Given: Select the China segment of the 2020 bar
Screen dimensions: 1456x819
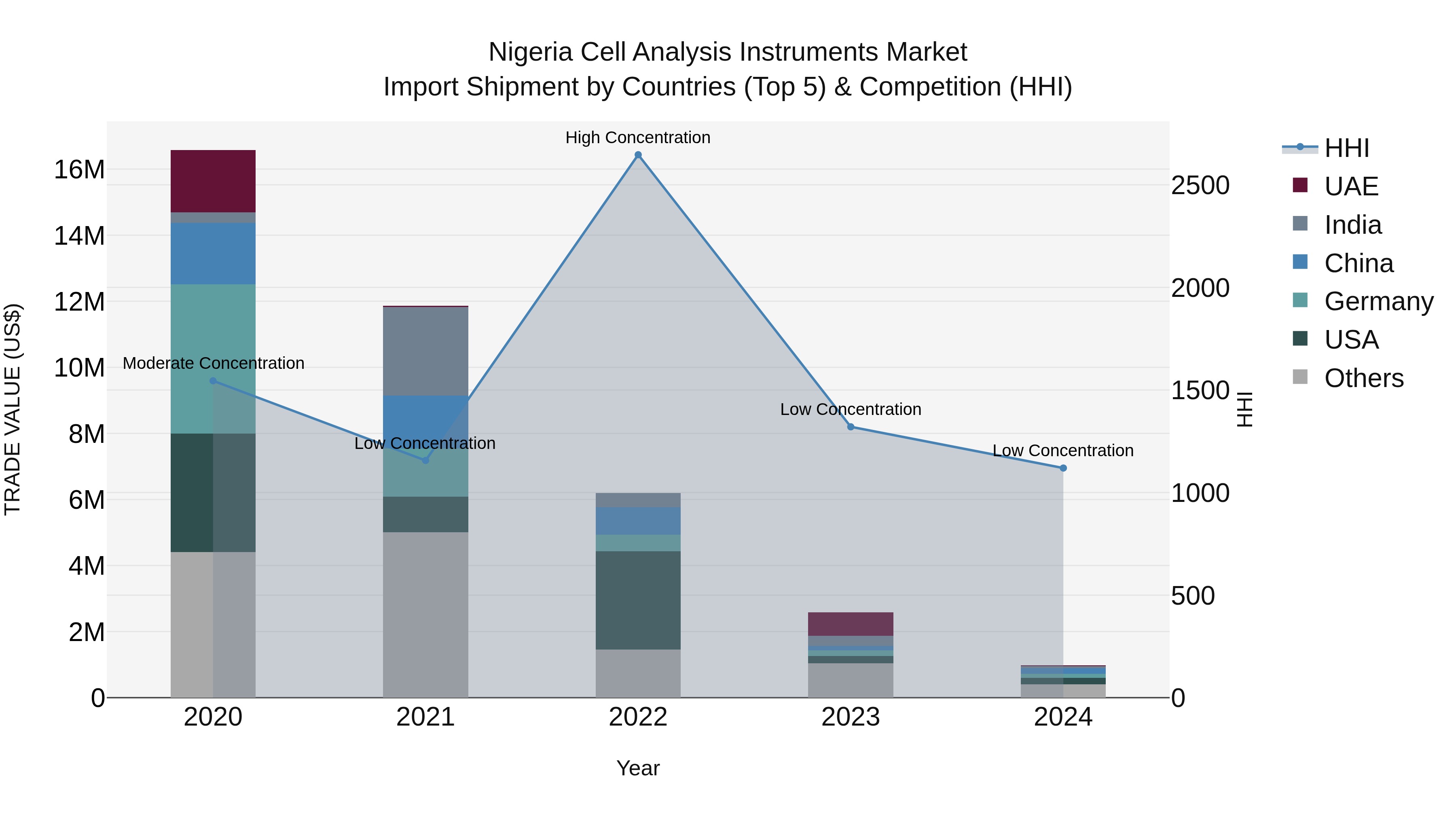Looking at the screenshot, I should (x=213, y=254).
